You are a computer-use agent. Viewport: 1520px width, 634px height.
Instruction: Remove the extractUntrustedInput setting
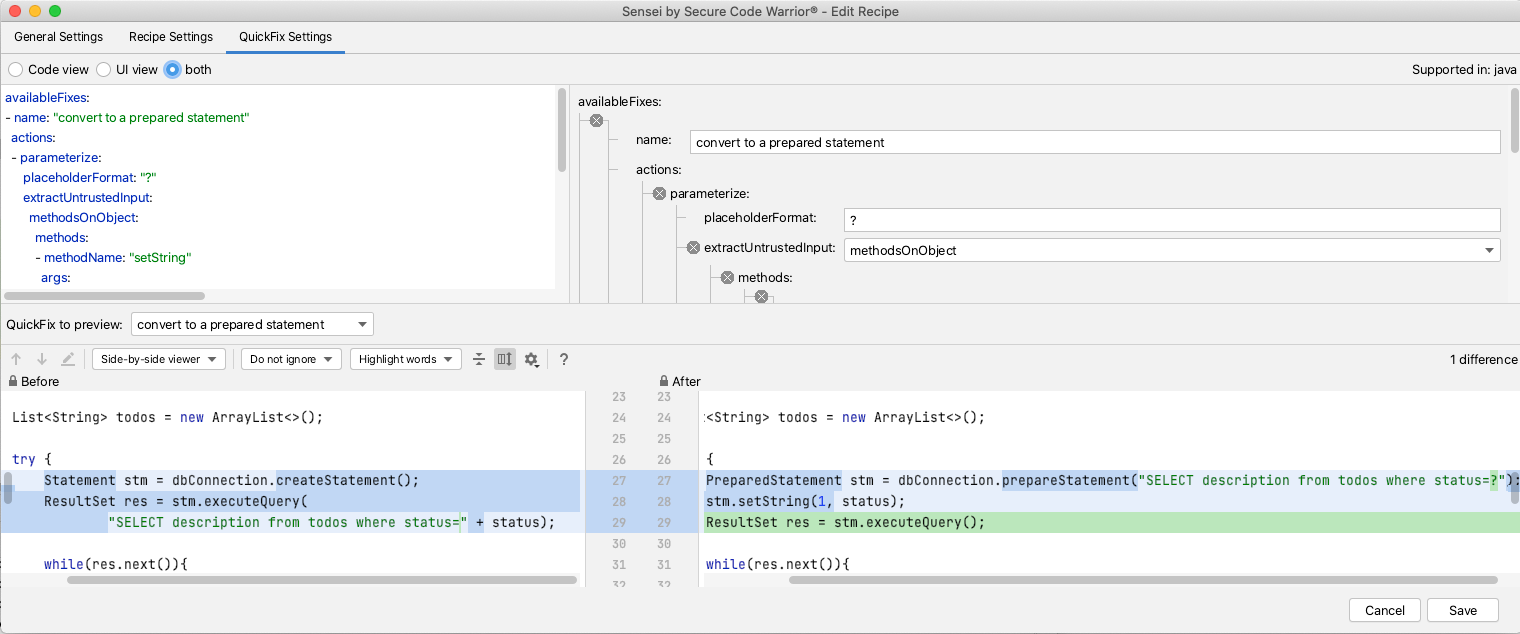click(693, 248)
